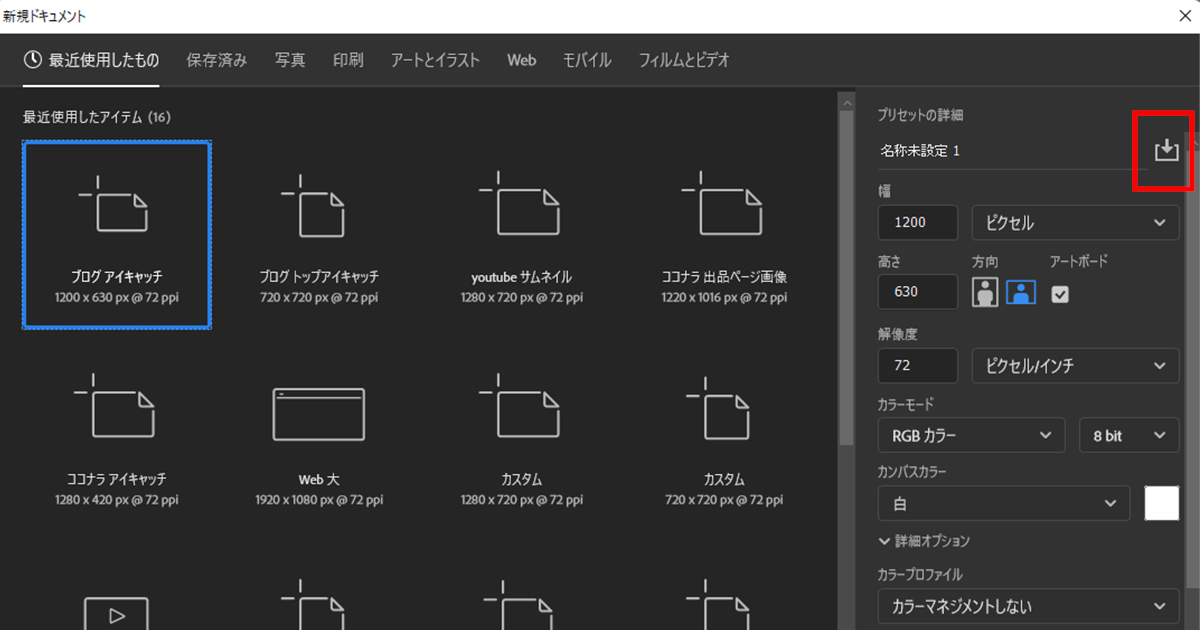Image resolution: width=1200 pixels, height=630 pixels.
Task: Click the white canvas color swatch
Action: point(1162,504)
